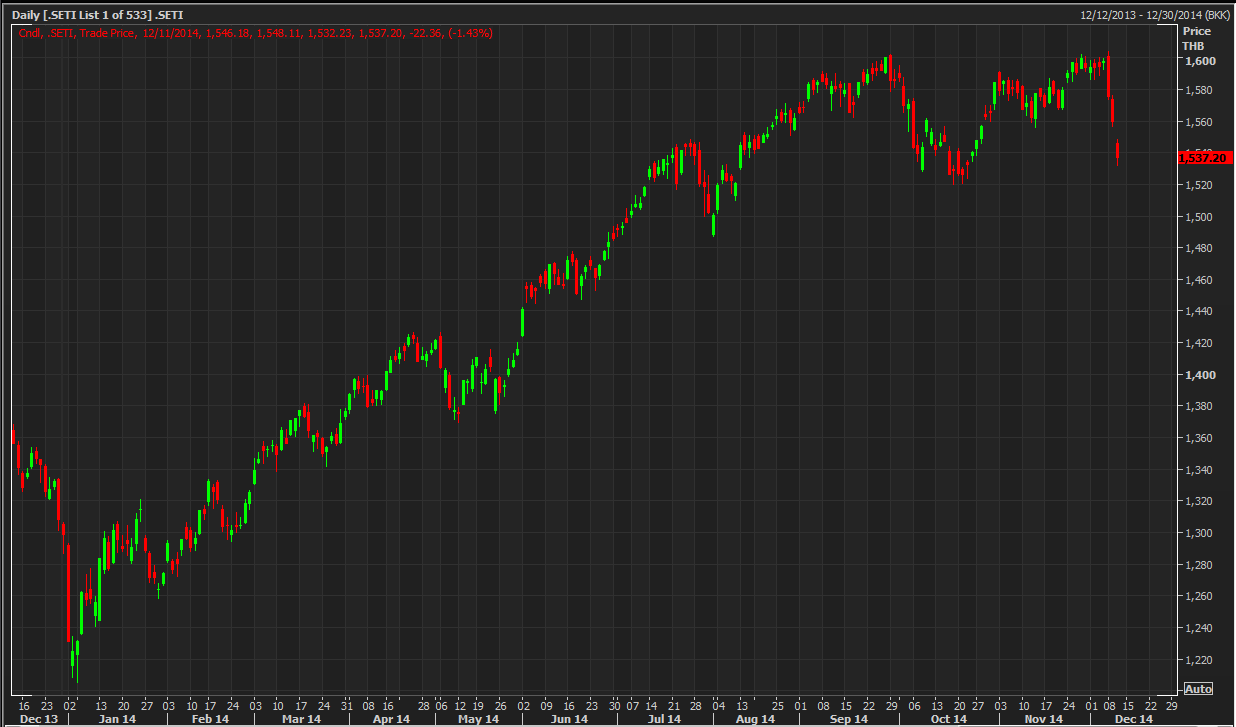
Task: Click the 1,560 price axis label
Action: (x=1199, y=122)
